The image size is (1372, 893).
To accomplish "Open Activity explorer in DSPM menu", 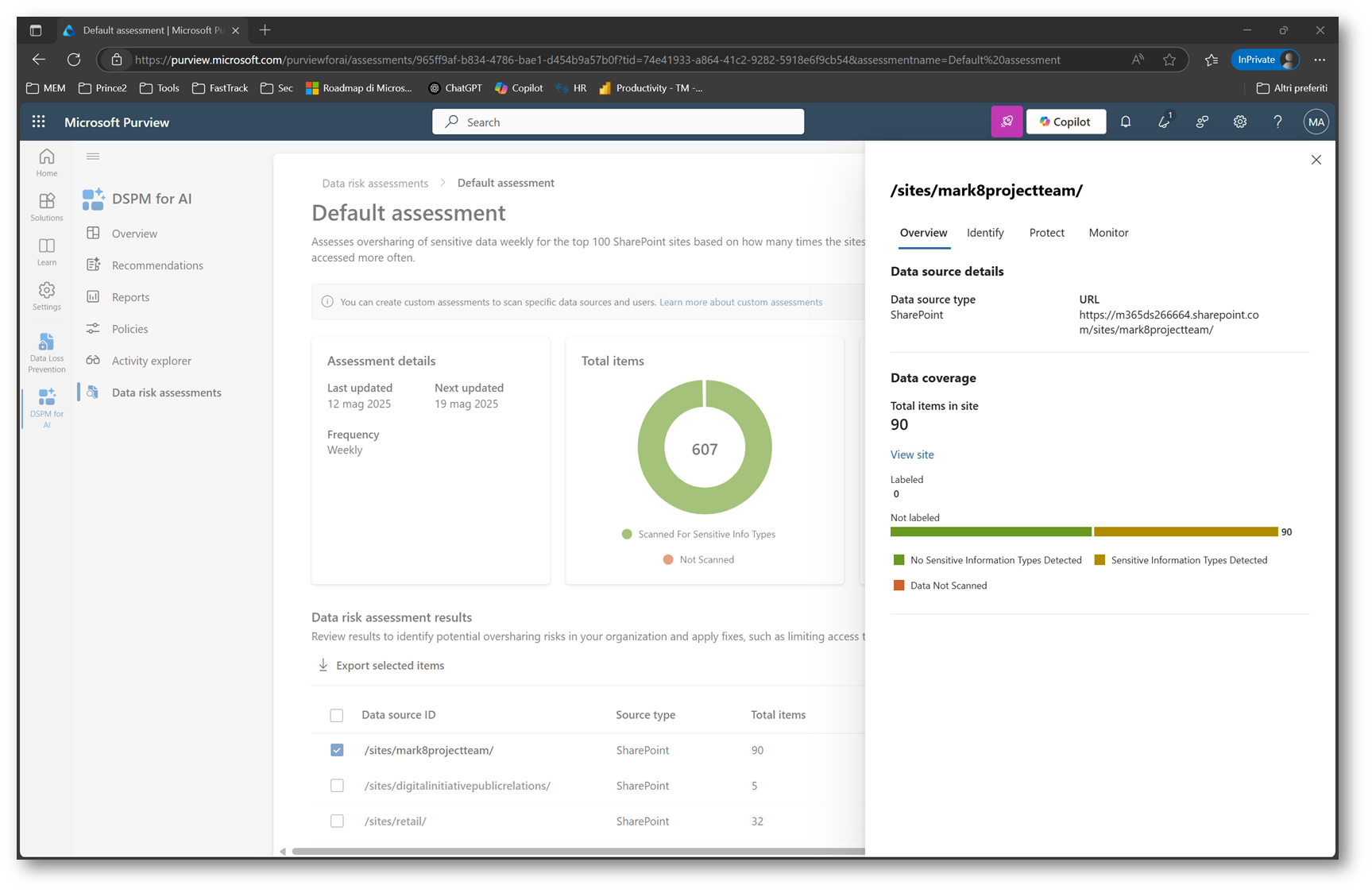I will pos(151,361).
